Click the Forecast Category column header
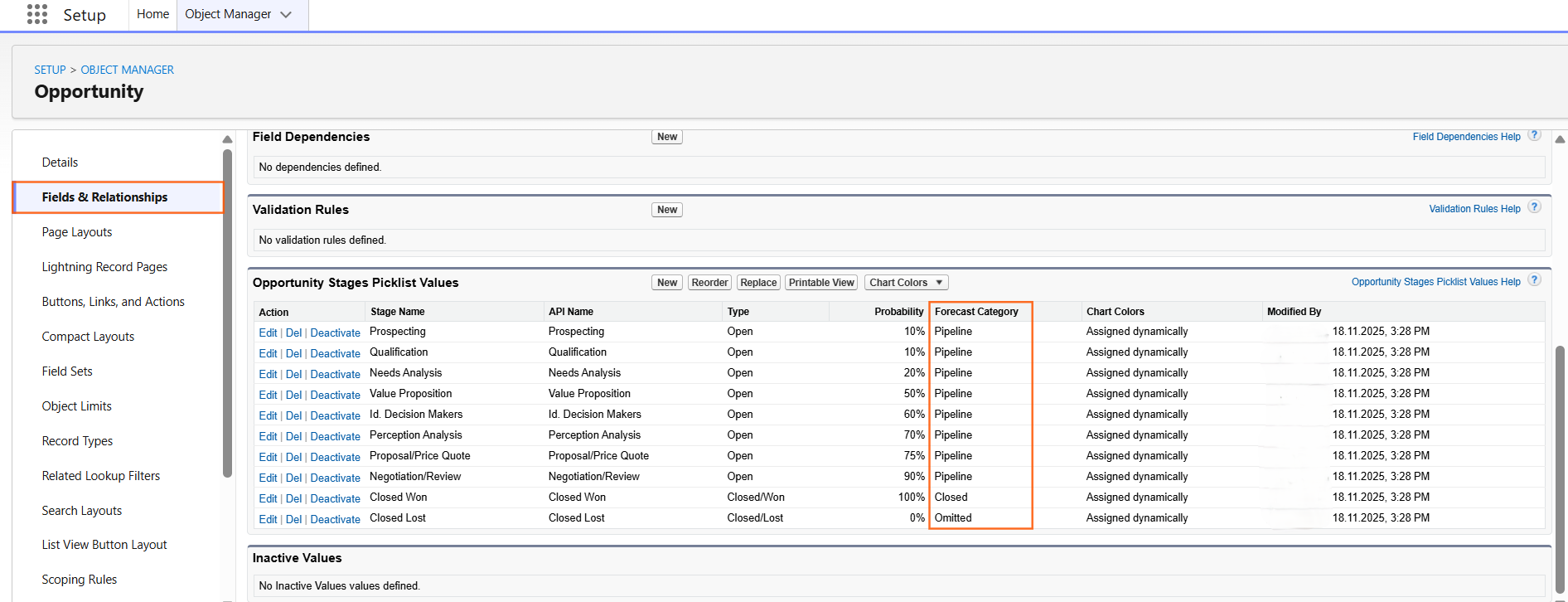Screen dimensions: 1568x602 click(976, 312)
